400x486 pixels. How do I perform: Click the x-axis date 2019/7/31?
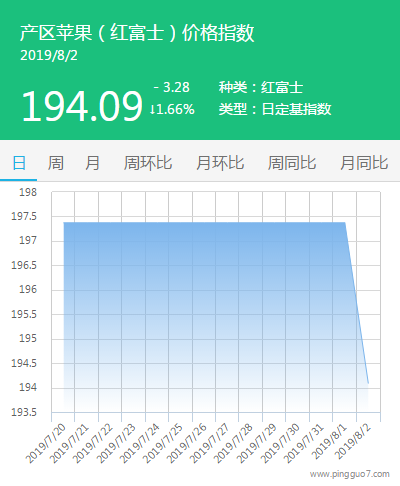tap(304, 443)
